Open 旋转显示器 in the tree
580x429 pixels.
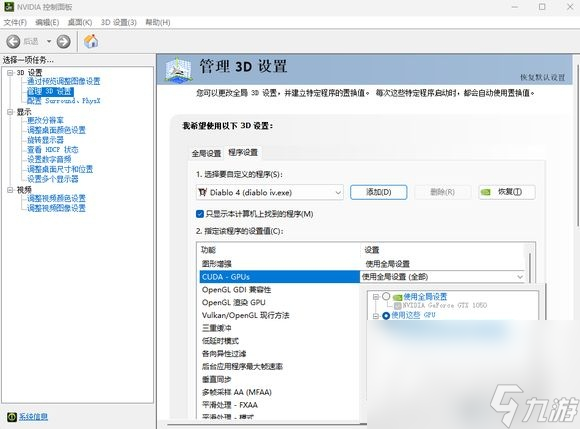[45, 140]
